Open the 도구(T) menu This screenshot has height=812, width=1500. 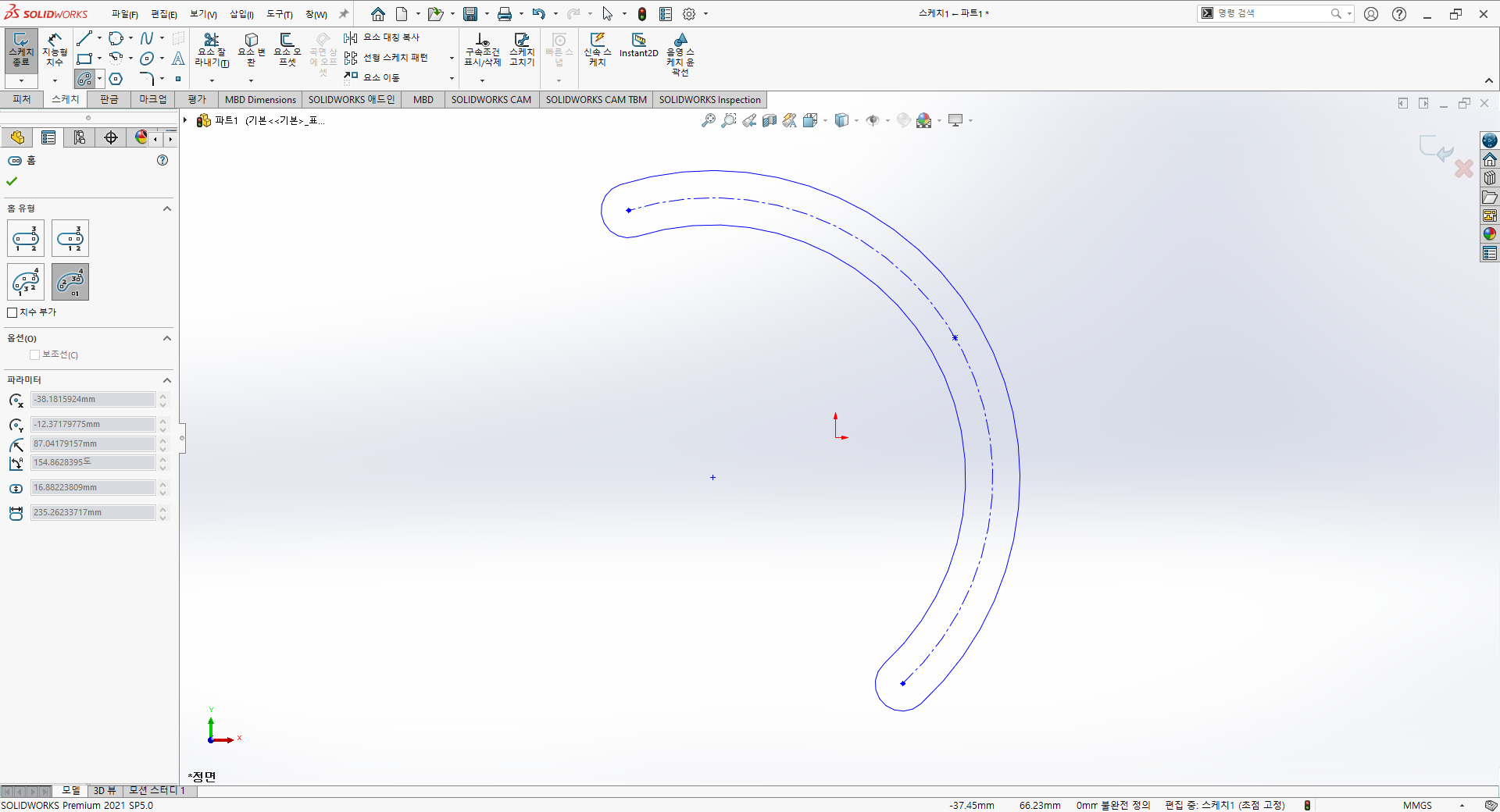click(x=280, y=14)
